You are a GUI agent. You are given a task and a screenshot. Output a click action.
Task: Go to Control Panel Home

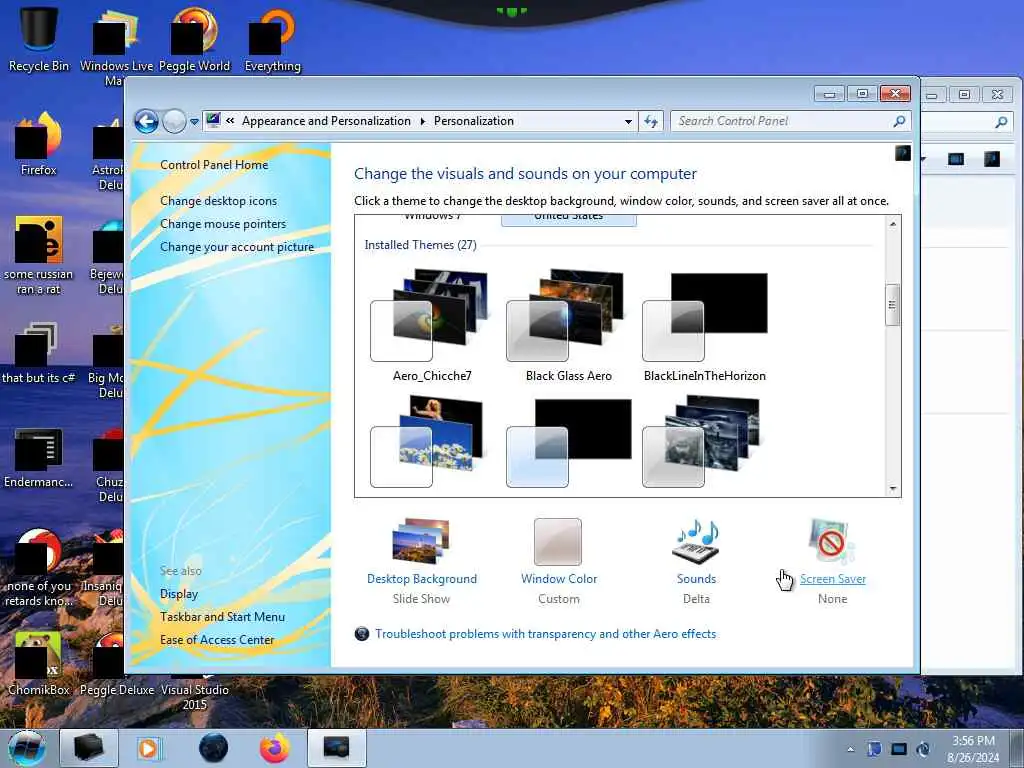tap(214, 165)
